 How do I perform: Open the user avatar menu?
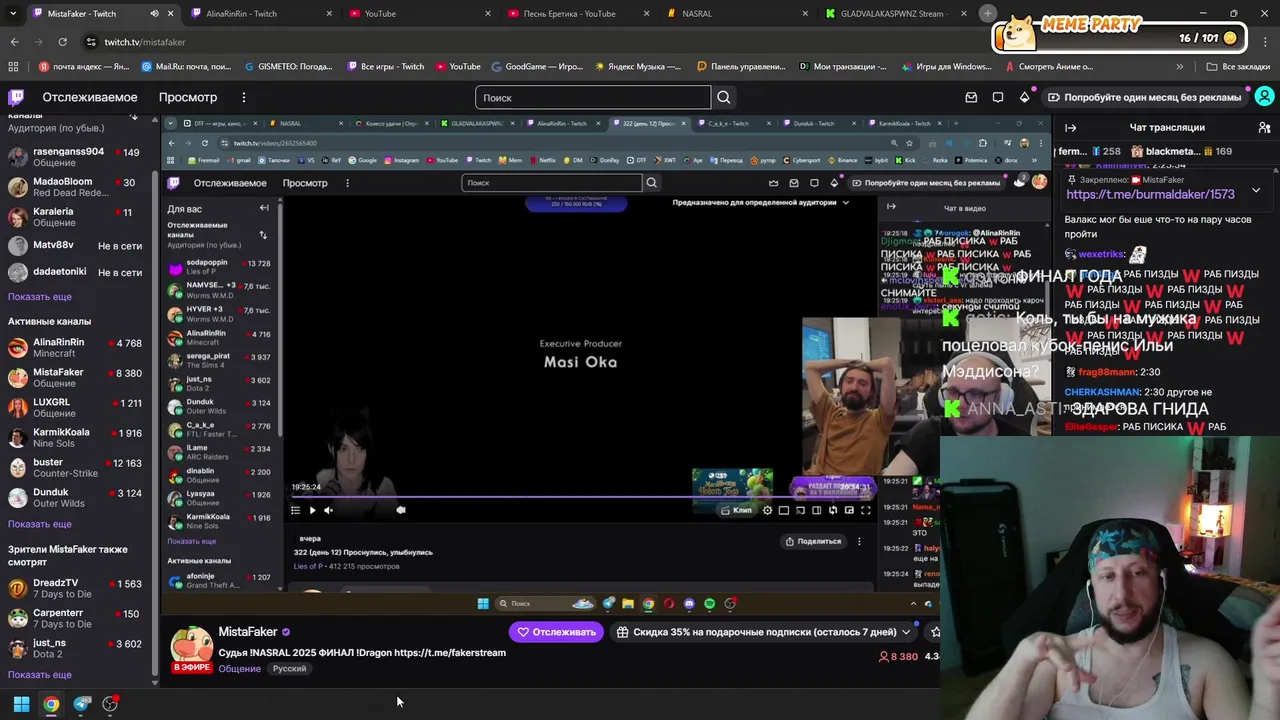point(1264,97)
